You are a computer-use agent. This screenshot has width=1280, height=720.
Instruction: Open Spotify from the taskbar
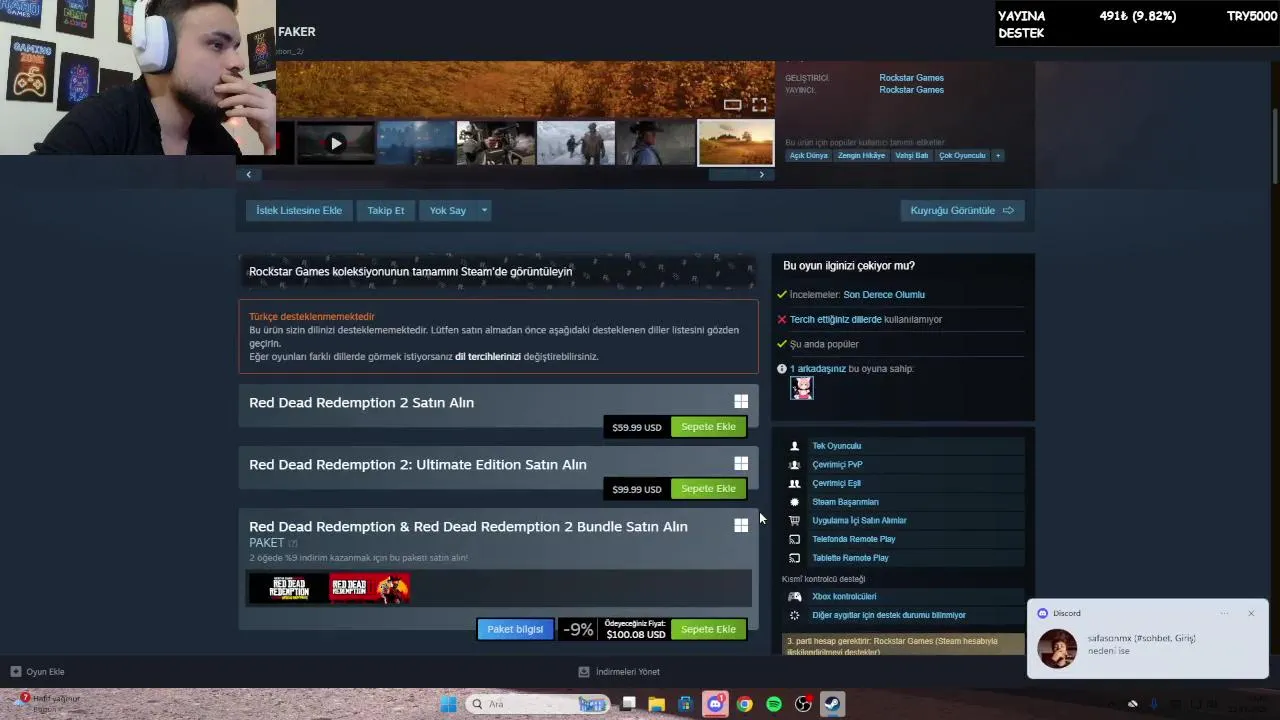point(773,704)
